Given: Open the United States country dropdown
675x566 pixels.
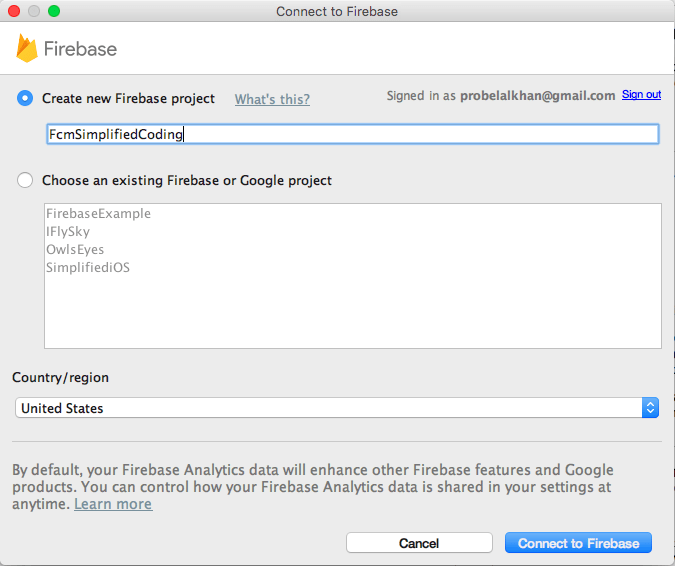Looking at the screenshot, I should point(337,408).
